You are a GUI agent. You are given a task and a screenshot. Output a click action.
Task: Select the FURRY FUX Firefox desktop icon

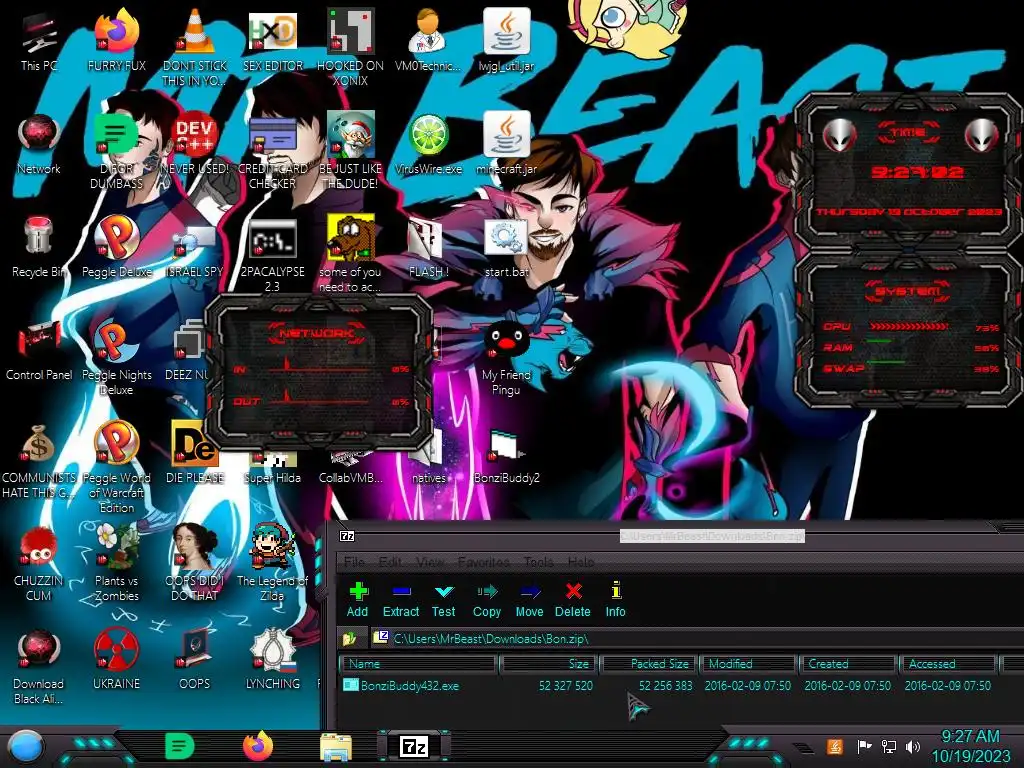[x=116, y=40]
